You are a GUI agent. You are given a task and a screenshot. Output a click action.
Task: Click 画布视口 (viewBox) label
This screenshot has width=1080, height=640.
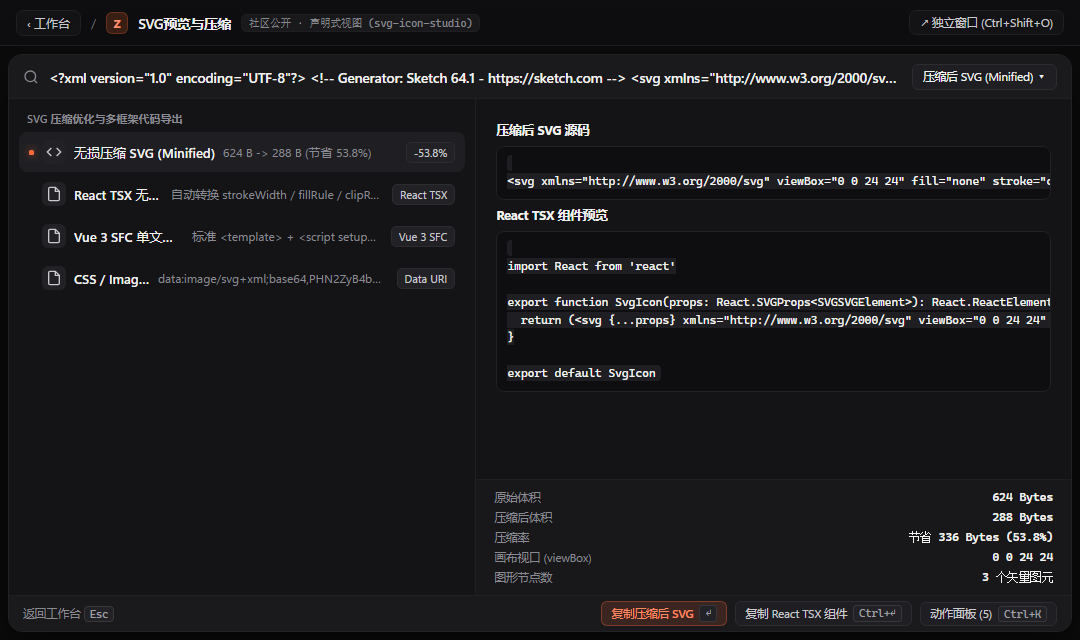543,557
